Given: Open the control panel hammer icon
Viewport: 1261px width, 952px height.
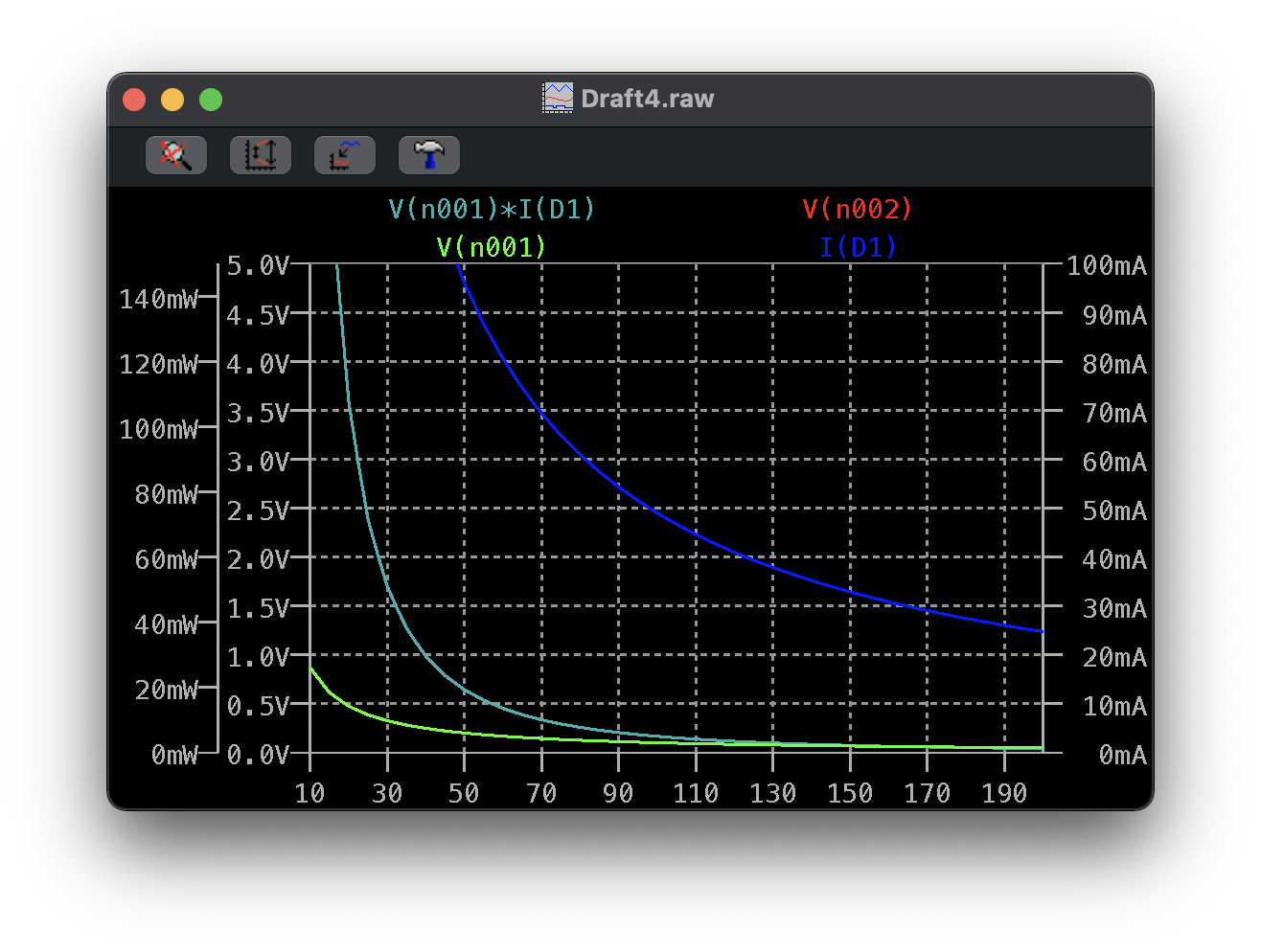Looking at the screenshot, I should 429,155.
